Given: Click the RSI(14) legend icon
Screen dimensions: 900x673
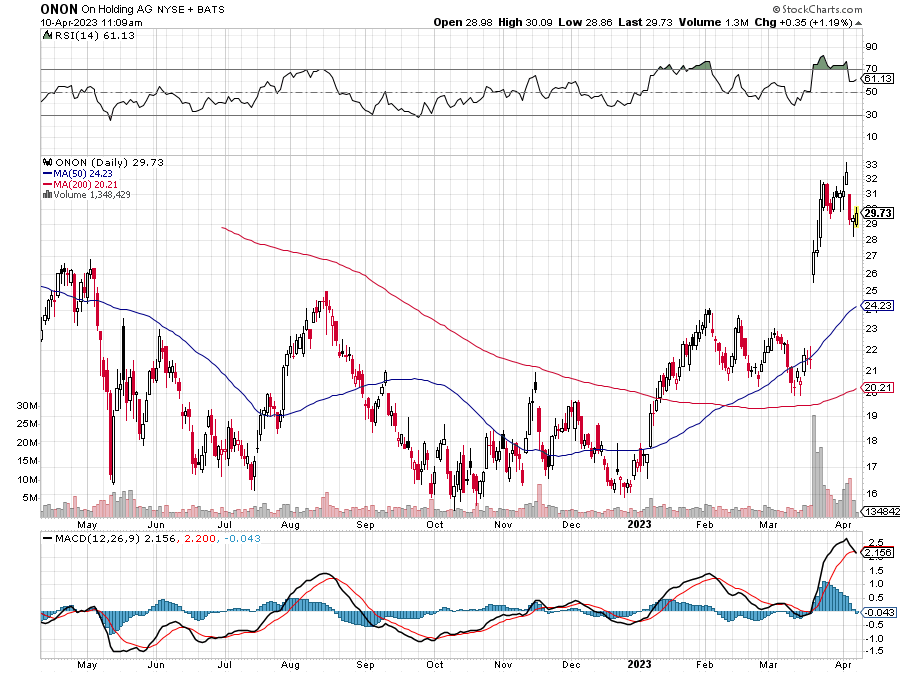Looking at the screenshot, I should [47, 36].
